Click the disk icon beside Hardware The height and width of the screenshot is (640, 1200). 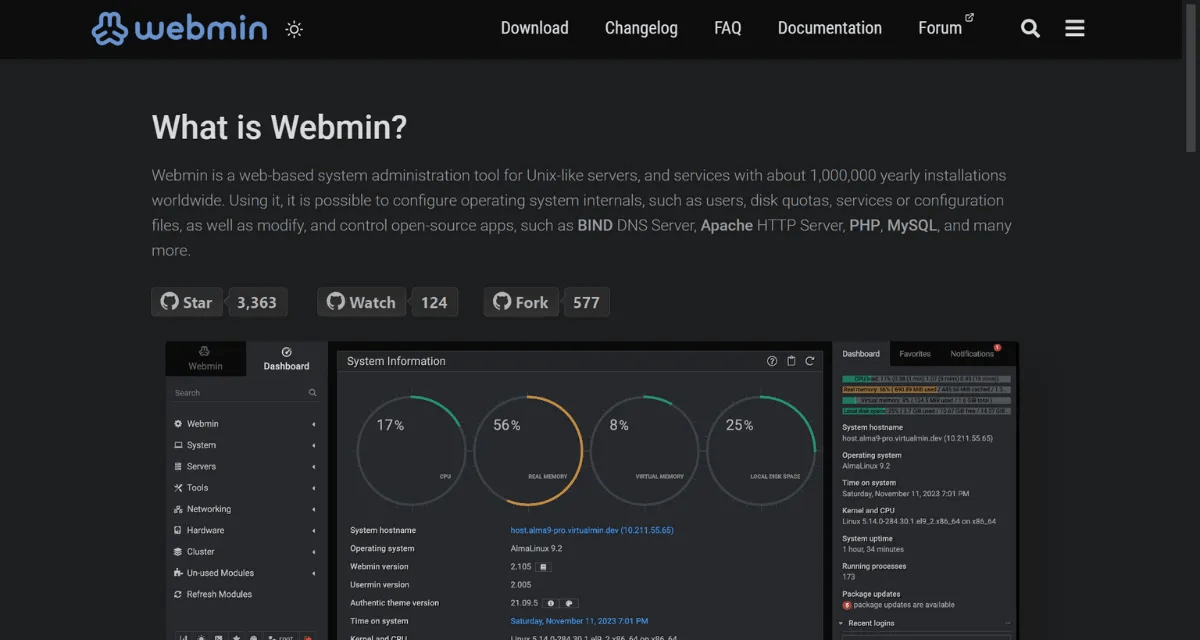point(178,531)
